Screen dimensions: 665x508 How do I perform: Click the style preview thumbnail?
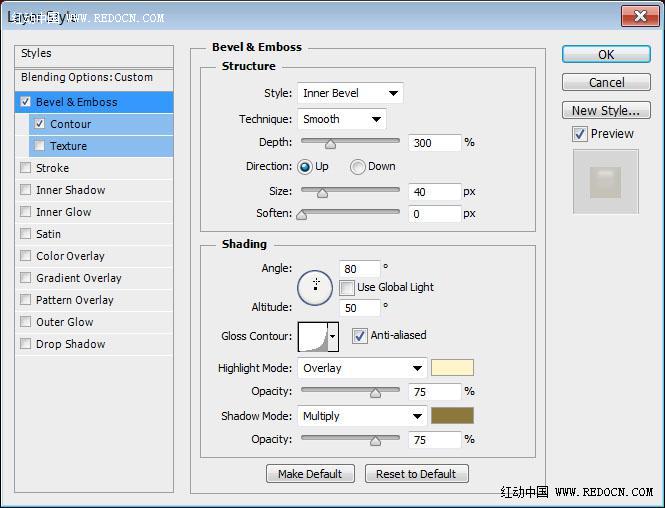click(x=606, y=181)
